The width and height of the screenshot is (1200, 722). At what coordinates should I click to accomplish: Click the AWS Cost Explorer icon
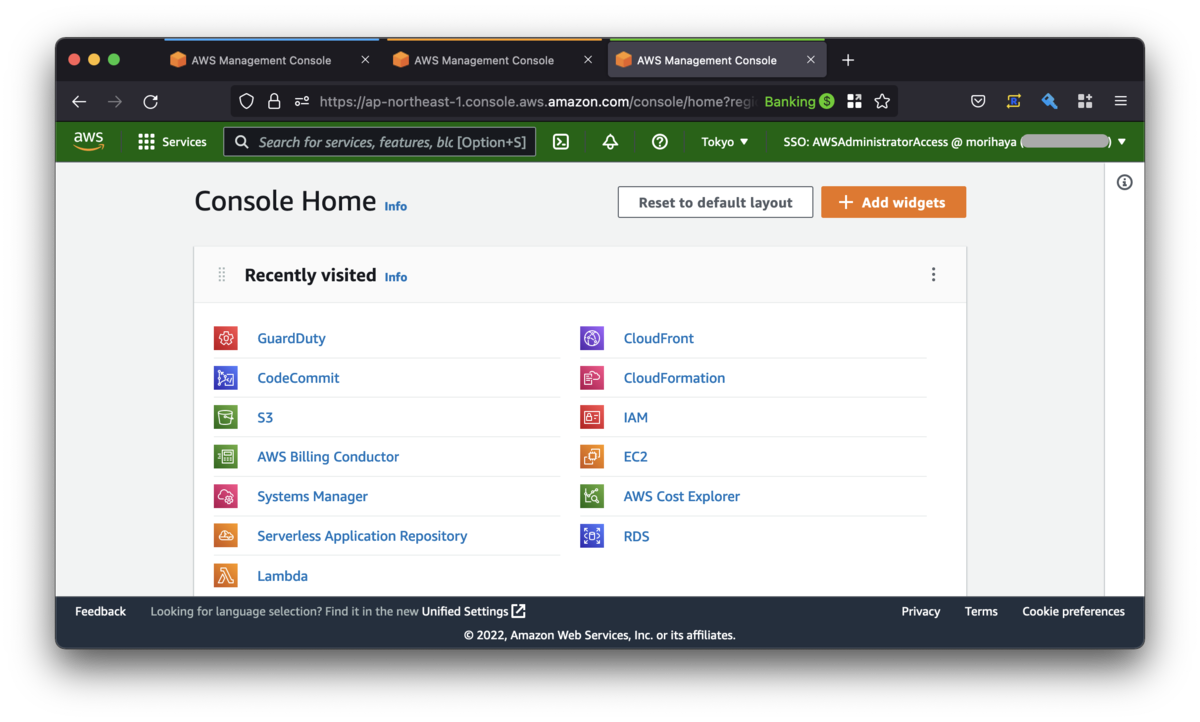pos(592,496)
